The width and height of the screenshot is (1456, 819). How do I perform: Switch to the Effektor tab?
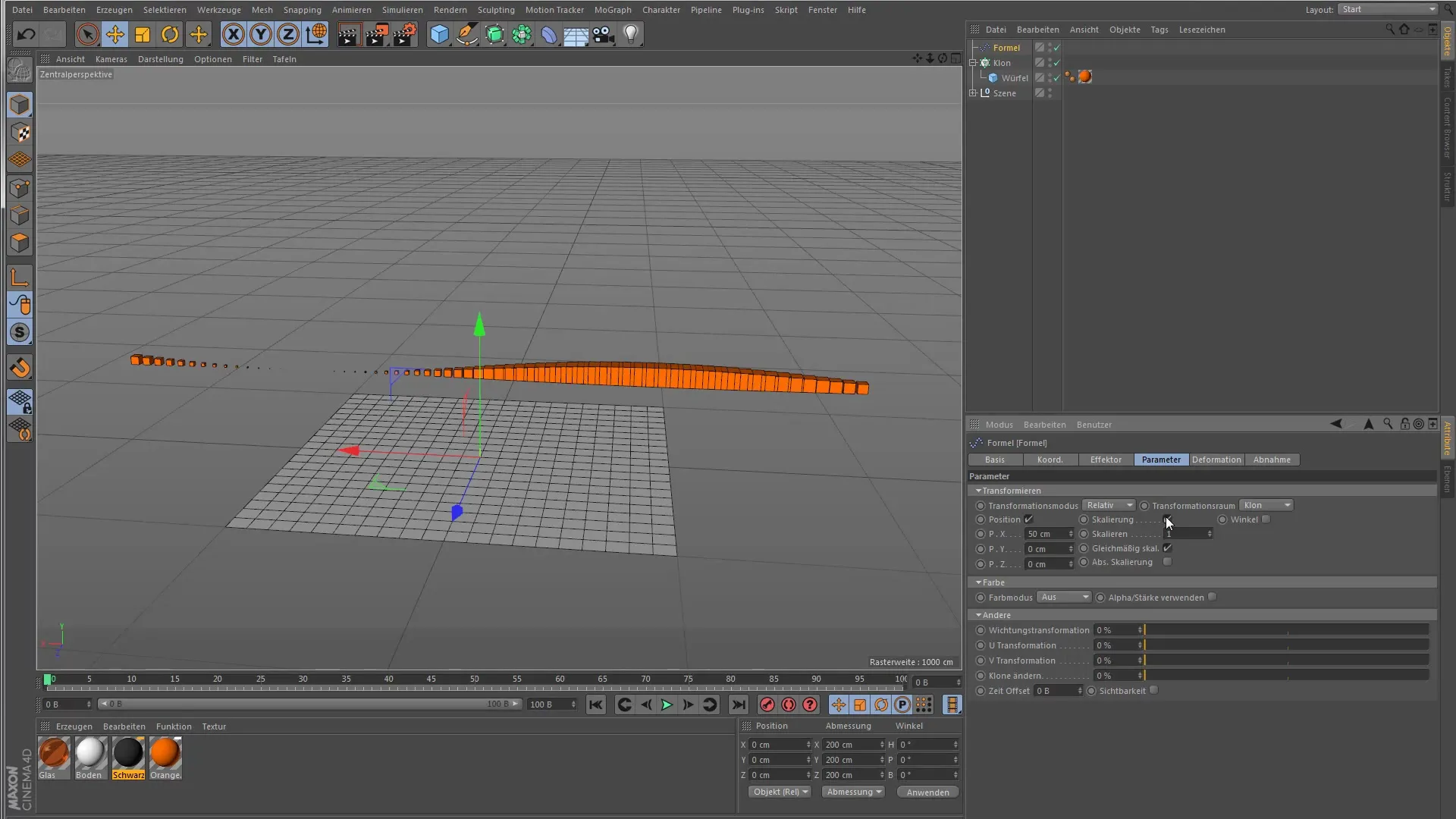tap(1106, 460)
